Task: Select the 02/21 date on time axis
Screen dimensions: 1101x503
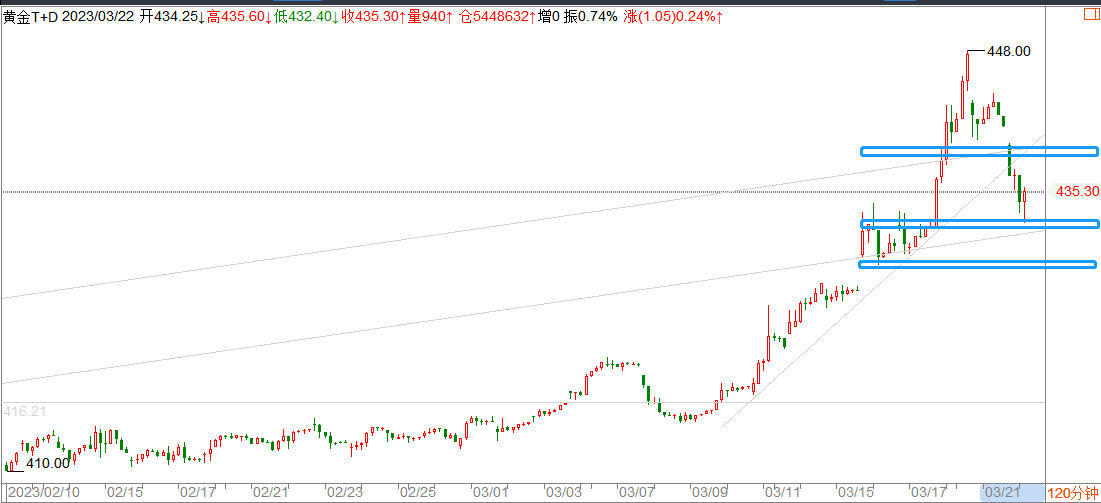Action: 270,490
